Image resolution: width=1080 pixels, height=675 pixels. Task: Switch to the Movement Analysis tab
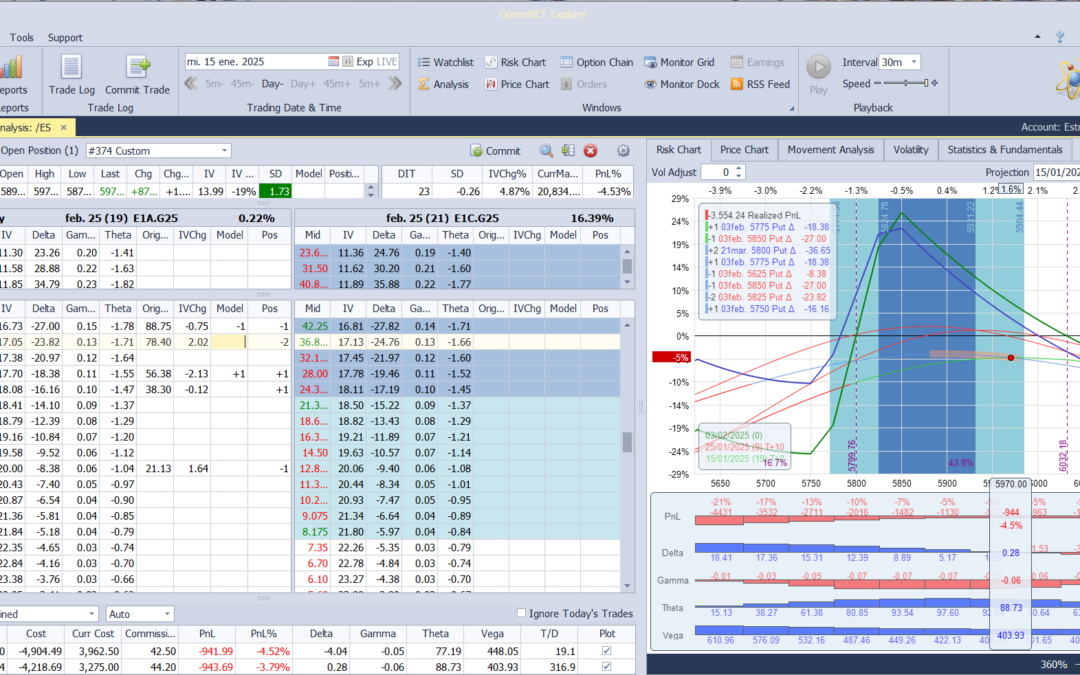(x=830, y=150)
